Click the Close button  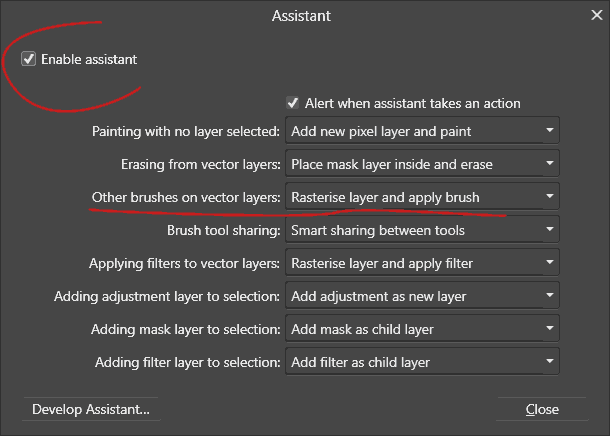point(542,409)
